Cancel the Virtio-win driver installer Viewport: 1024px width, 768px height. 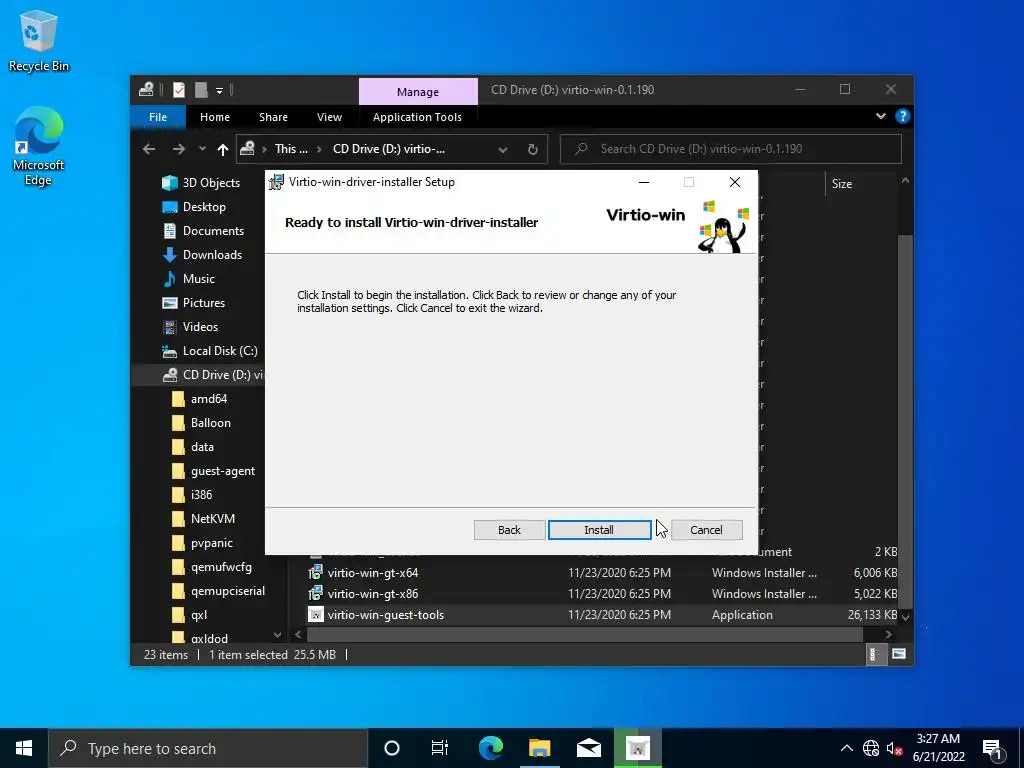pos(707,530)
